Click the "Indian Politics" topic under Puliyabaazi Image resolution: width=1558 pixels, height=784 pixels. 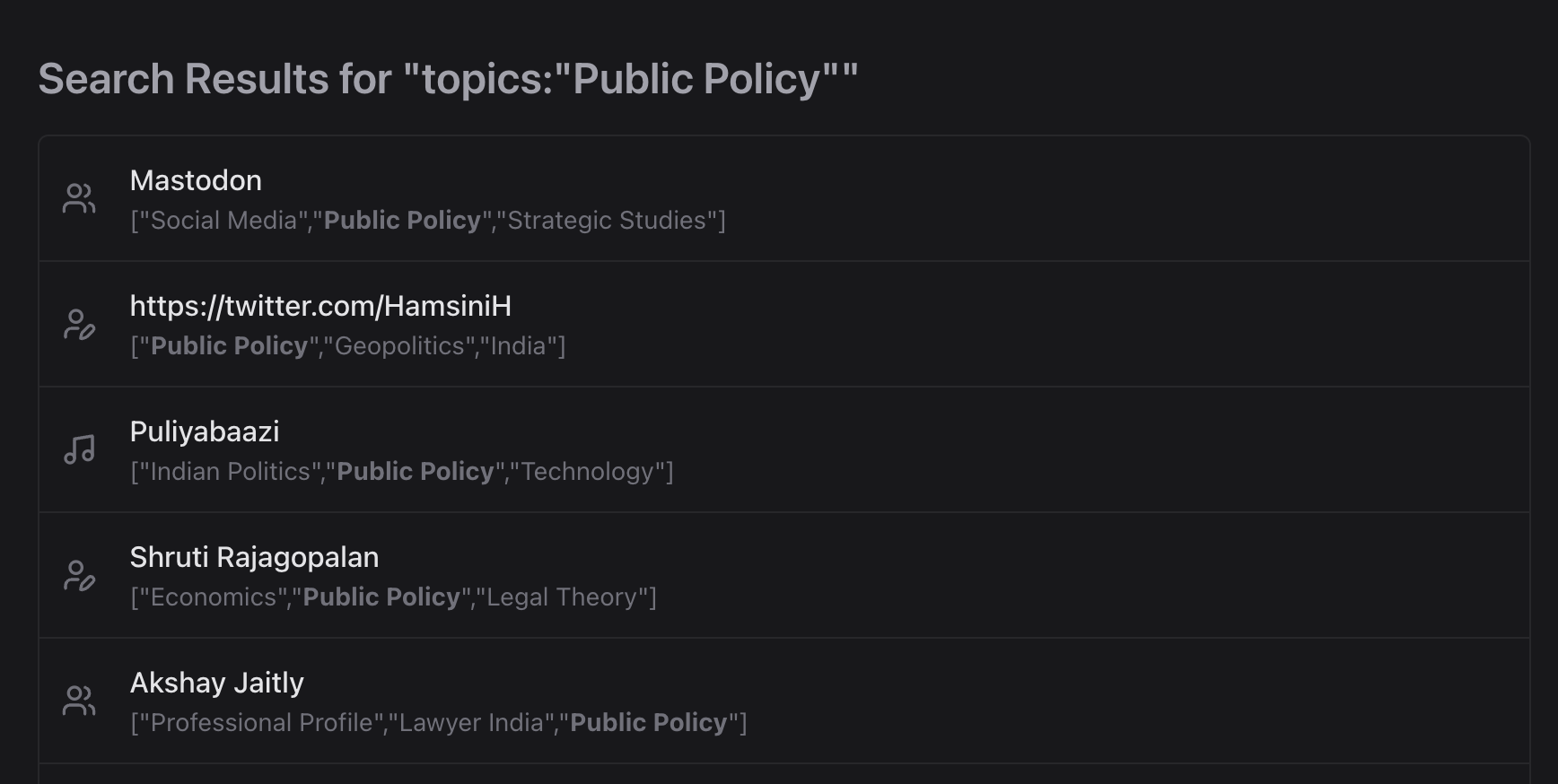click(x=230, y=472)
